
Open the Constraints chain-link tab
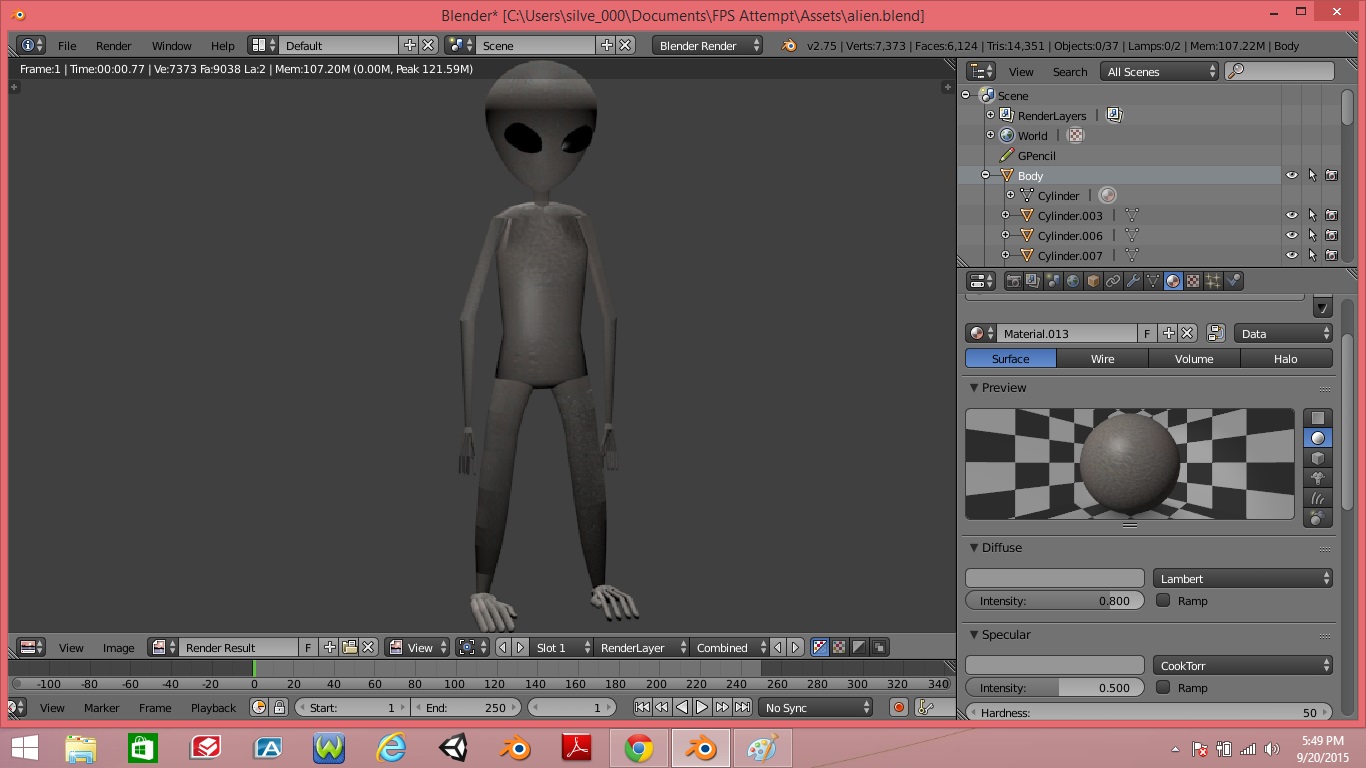pos(1113,282)
